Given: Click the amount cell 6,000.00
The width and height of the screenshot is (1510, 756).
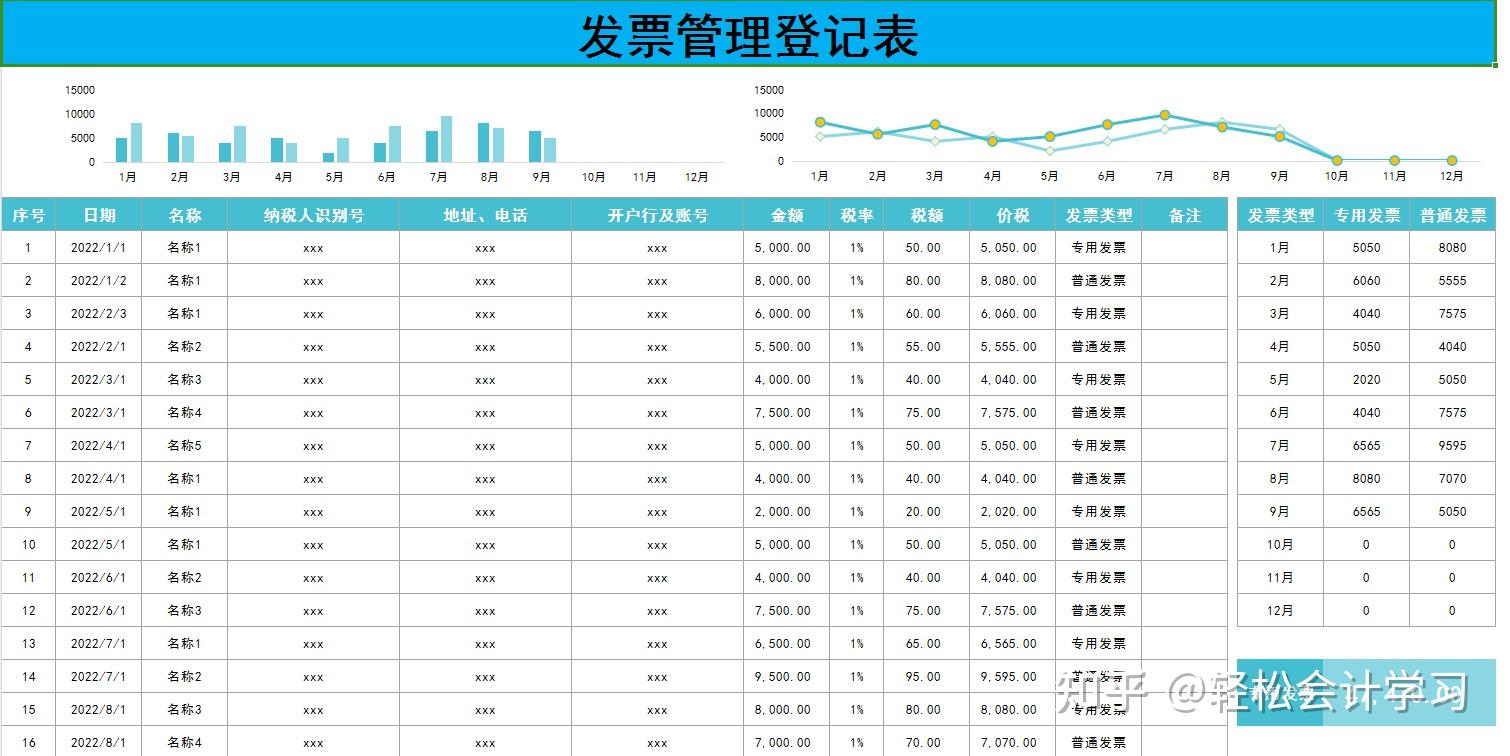Looking at the screenshot, I should pos(786,314).
